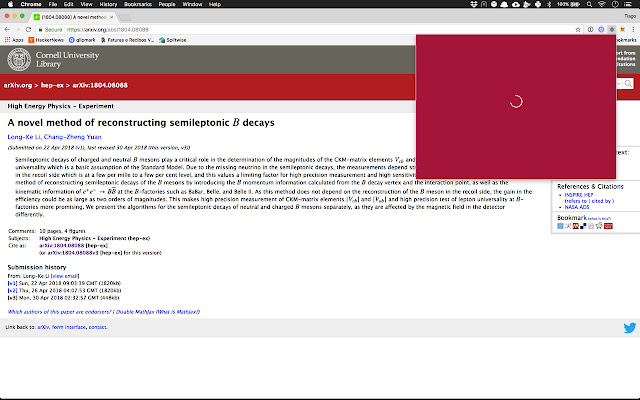Open the Bookmarks menu
The width and height of the screenshot is (640, 400).
pos(138,4)
